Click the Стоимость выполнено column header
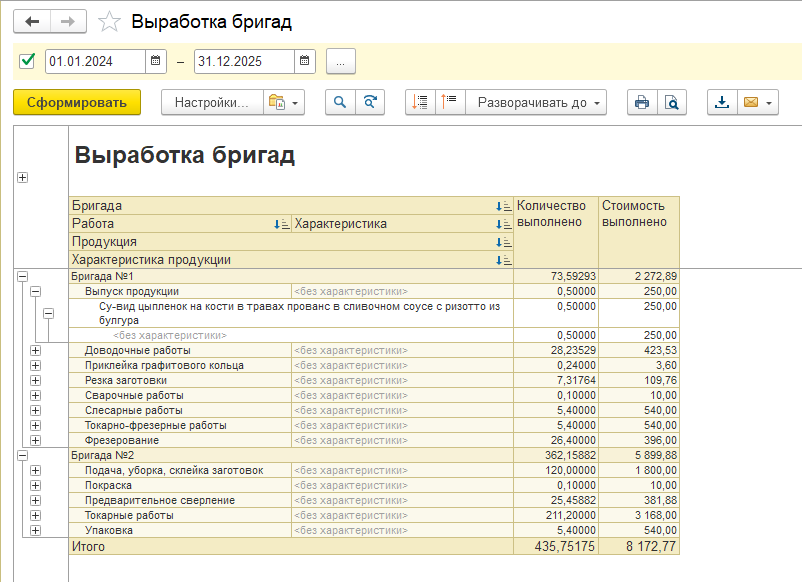This screenshot has height=582, width=802. (x=639, y=232)
